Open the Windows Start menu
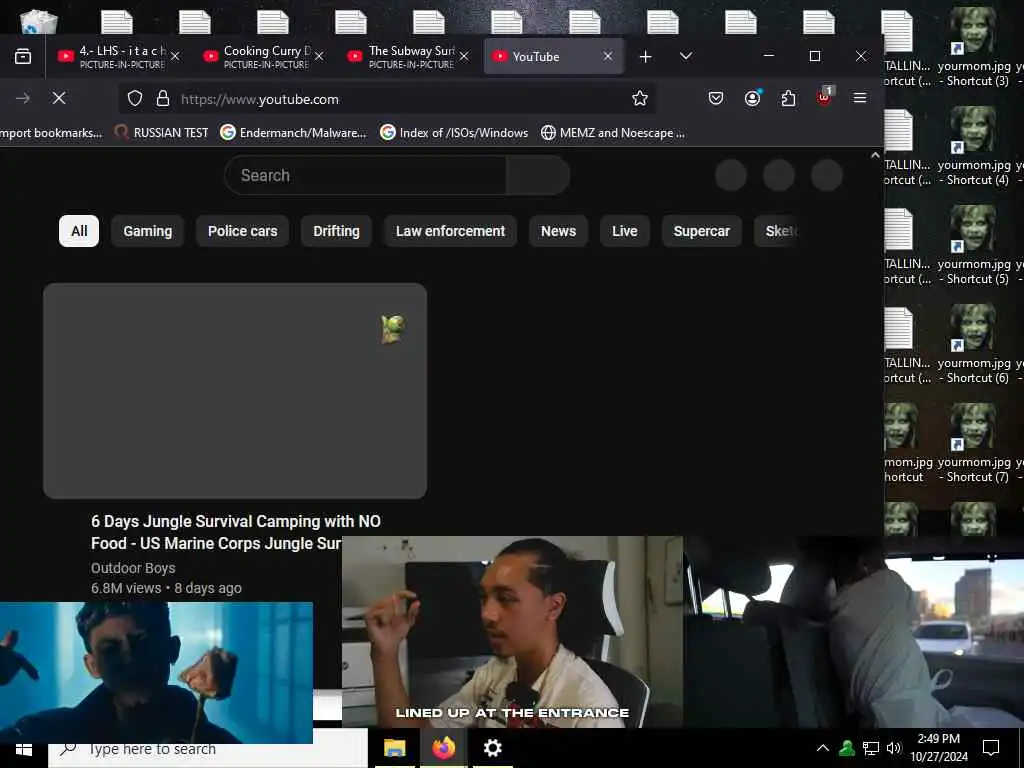 pos(24,749)
